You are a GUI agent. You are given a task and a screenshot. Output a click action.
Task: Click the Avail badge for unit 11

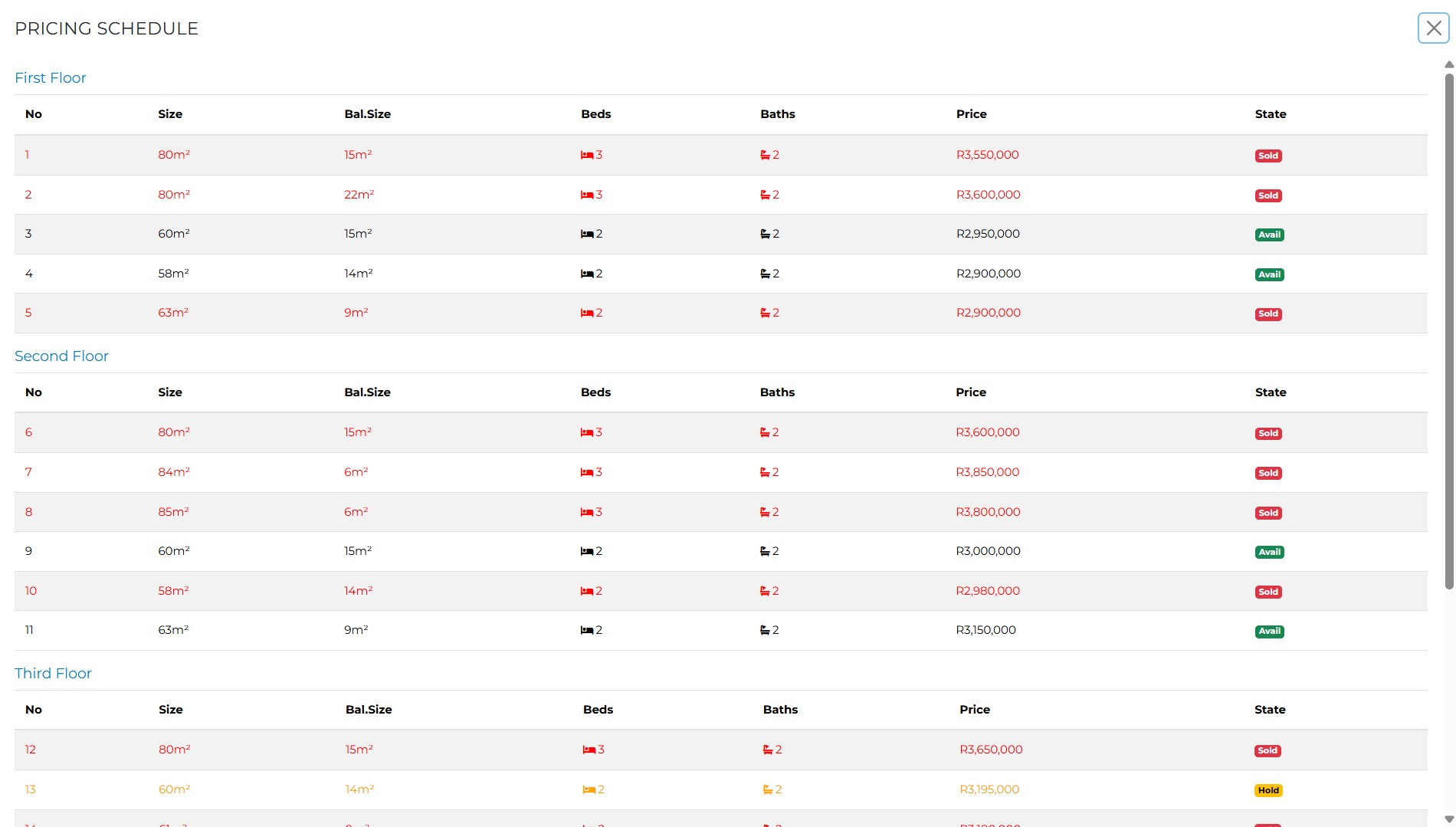[1269, 632]
